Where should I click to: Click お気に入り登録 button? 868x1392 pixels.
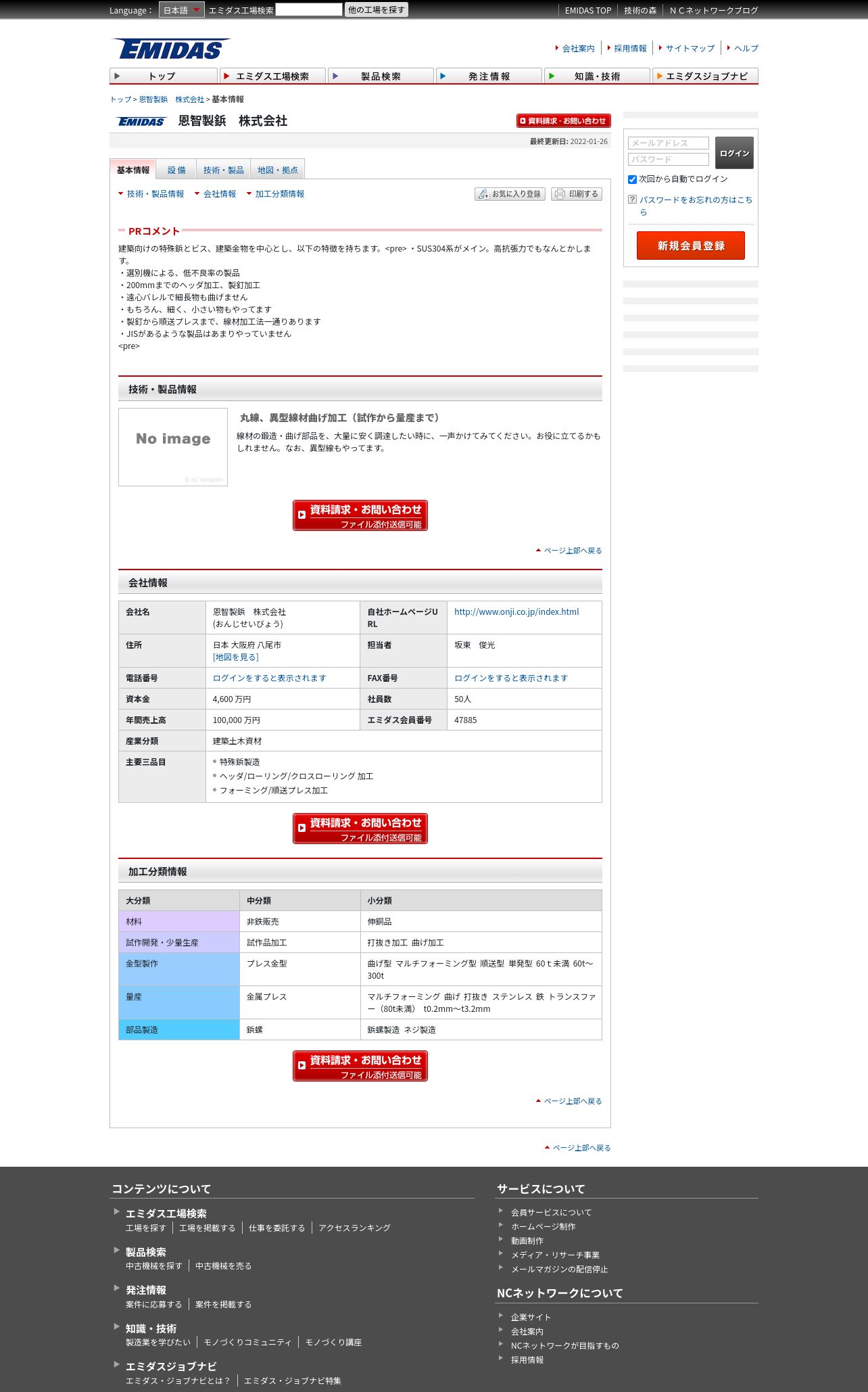pos(510,194)
